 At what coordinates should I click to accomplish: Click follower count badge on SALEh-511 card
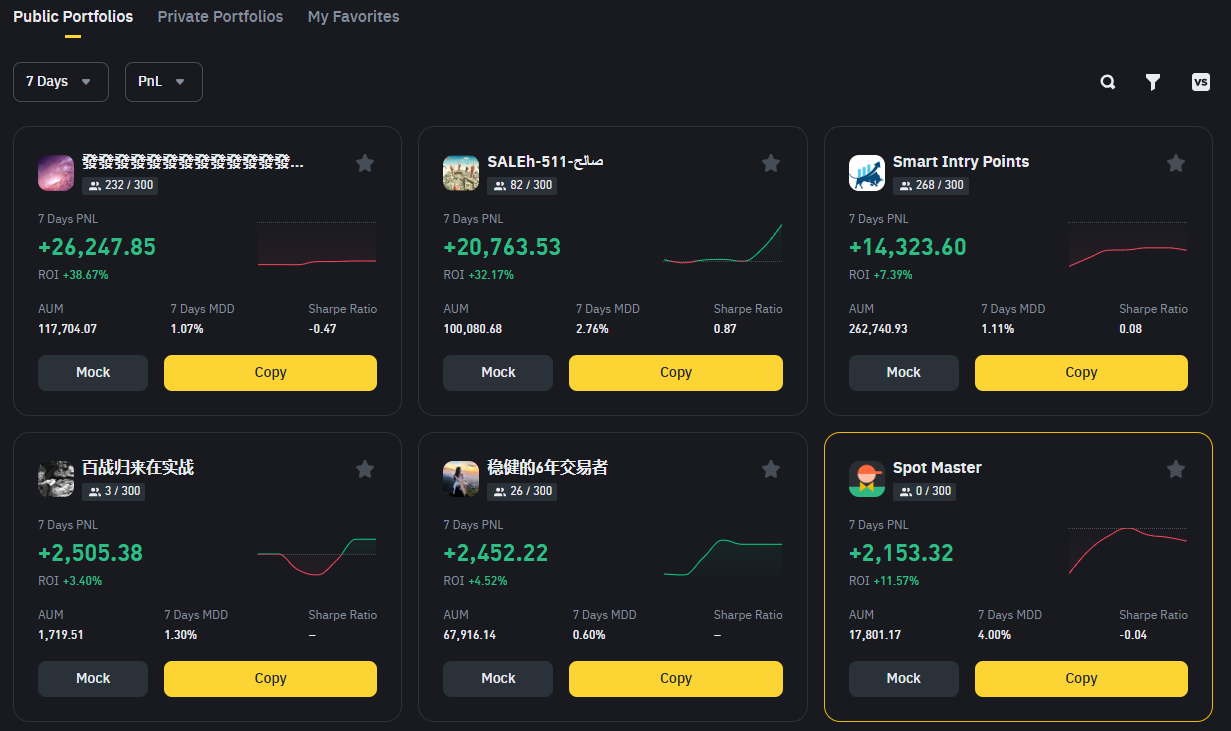click(520, 185)
